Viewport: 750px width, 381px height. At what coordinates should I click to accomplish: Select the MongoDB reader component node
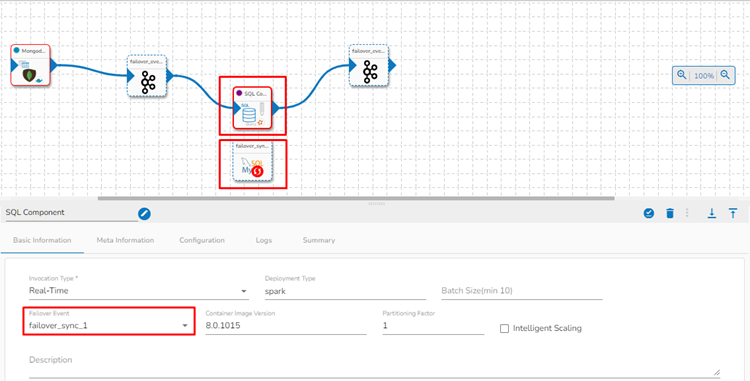[x=31, y=65]
